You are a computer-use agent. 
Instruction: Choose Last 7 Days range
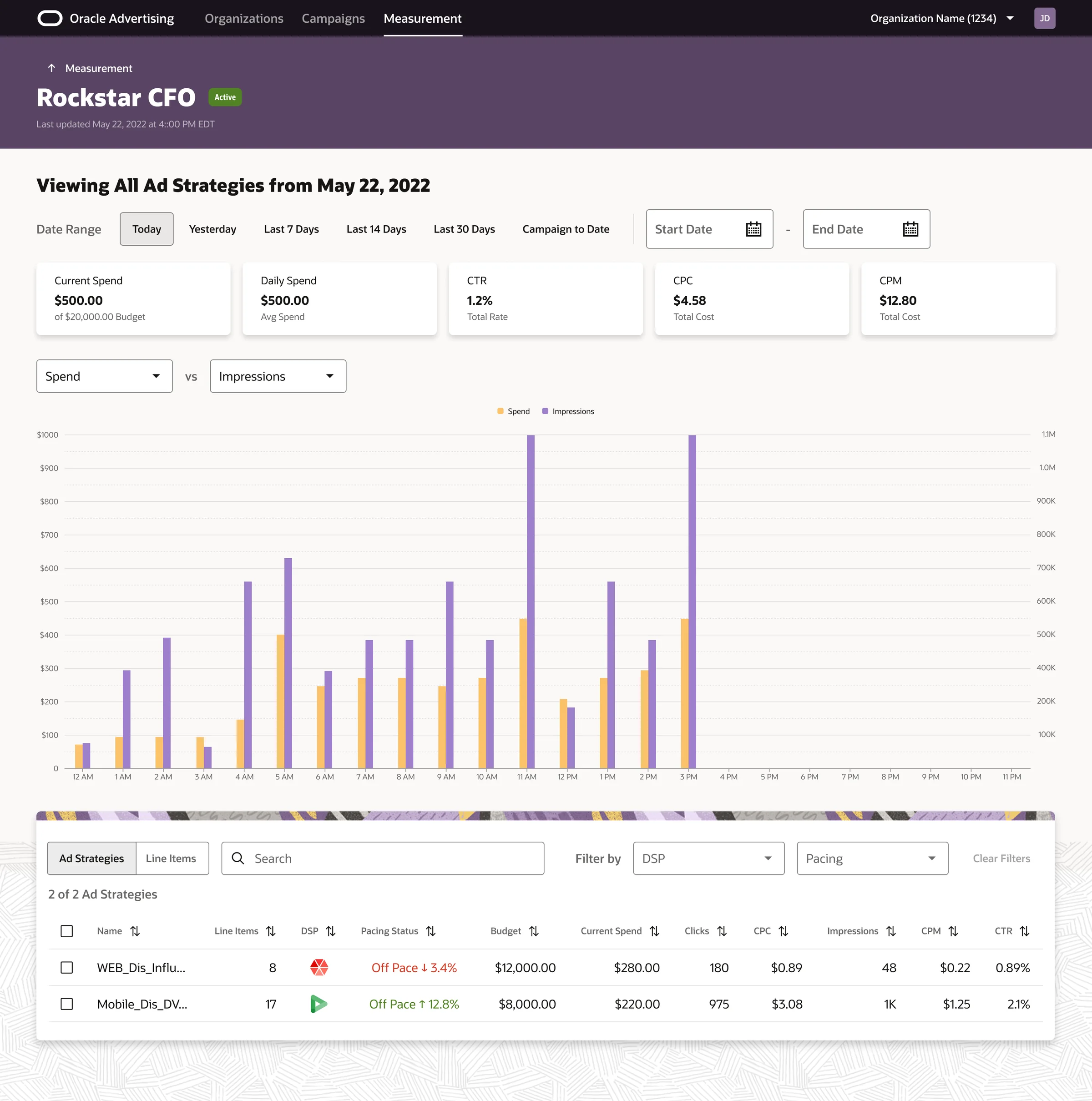(291, 229)
